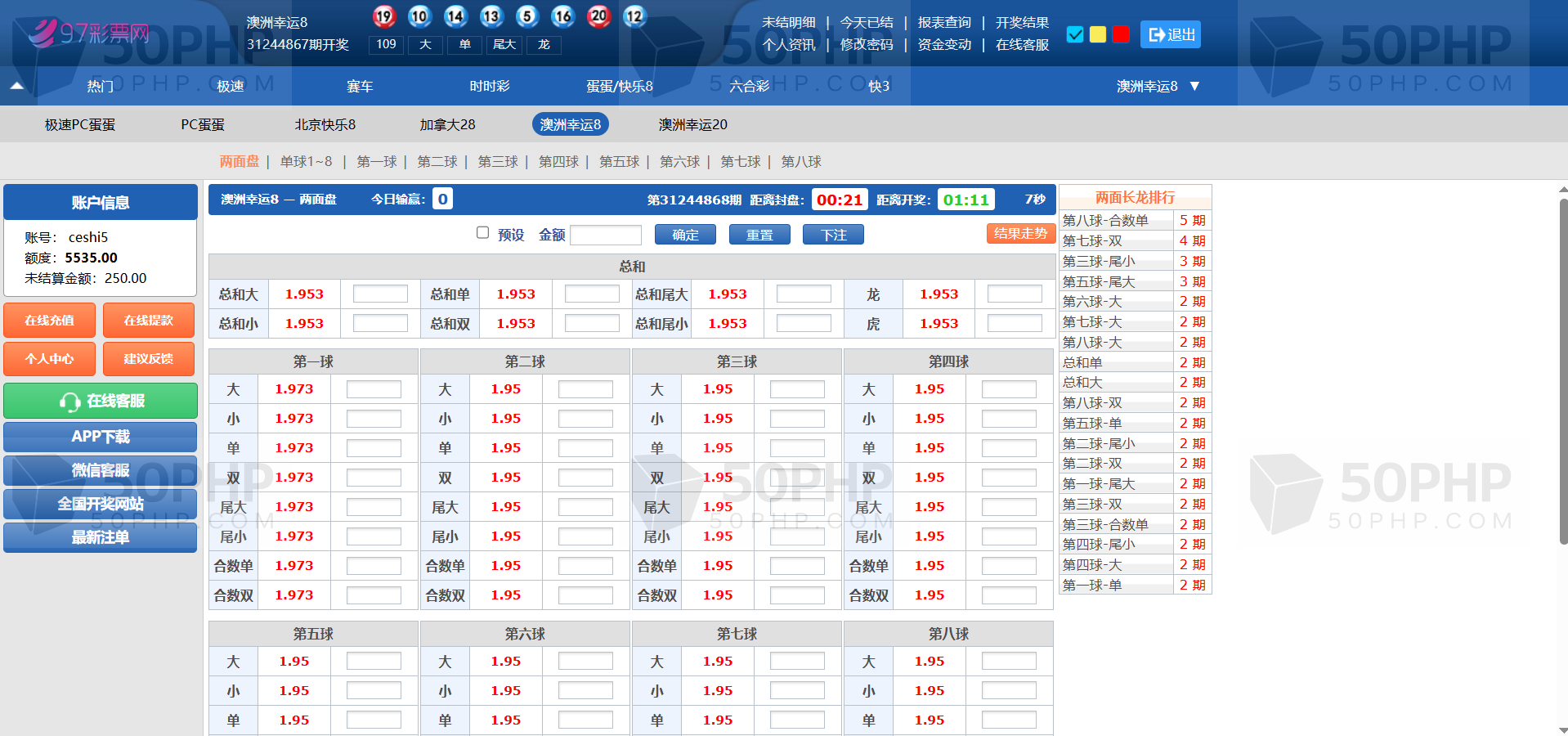Click the 97彩票网 site logo

point(90,33)
